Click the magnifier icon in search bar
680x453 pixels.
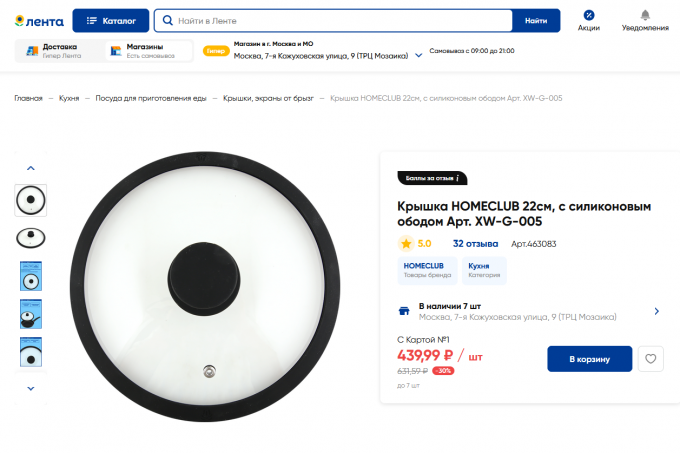coord(167,20)
